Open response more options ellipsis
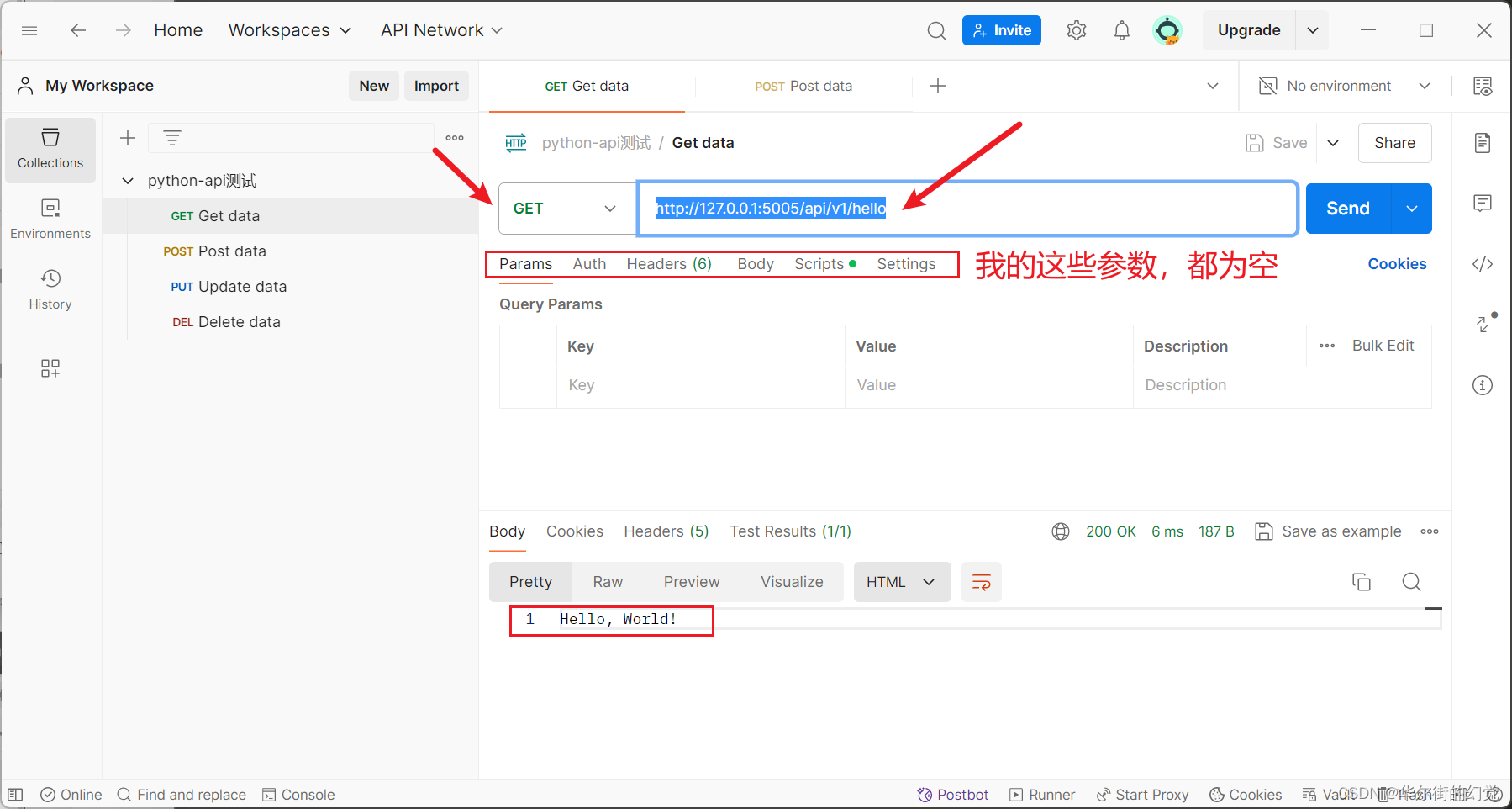Image resolution: width=1512 pixels, height=809 pixels. coord(1430,531)
